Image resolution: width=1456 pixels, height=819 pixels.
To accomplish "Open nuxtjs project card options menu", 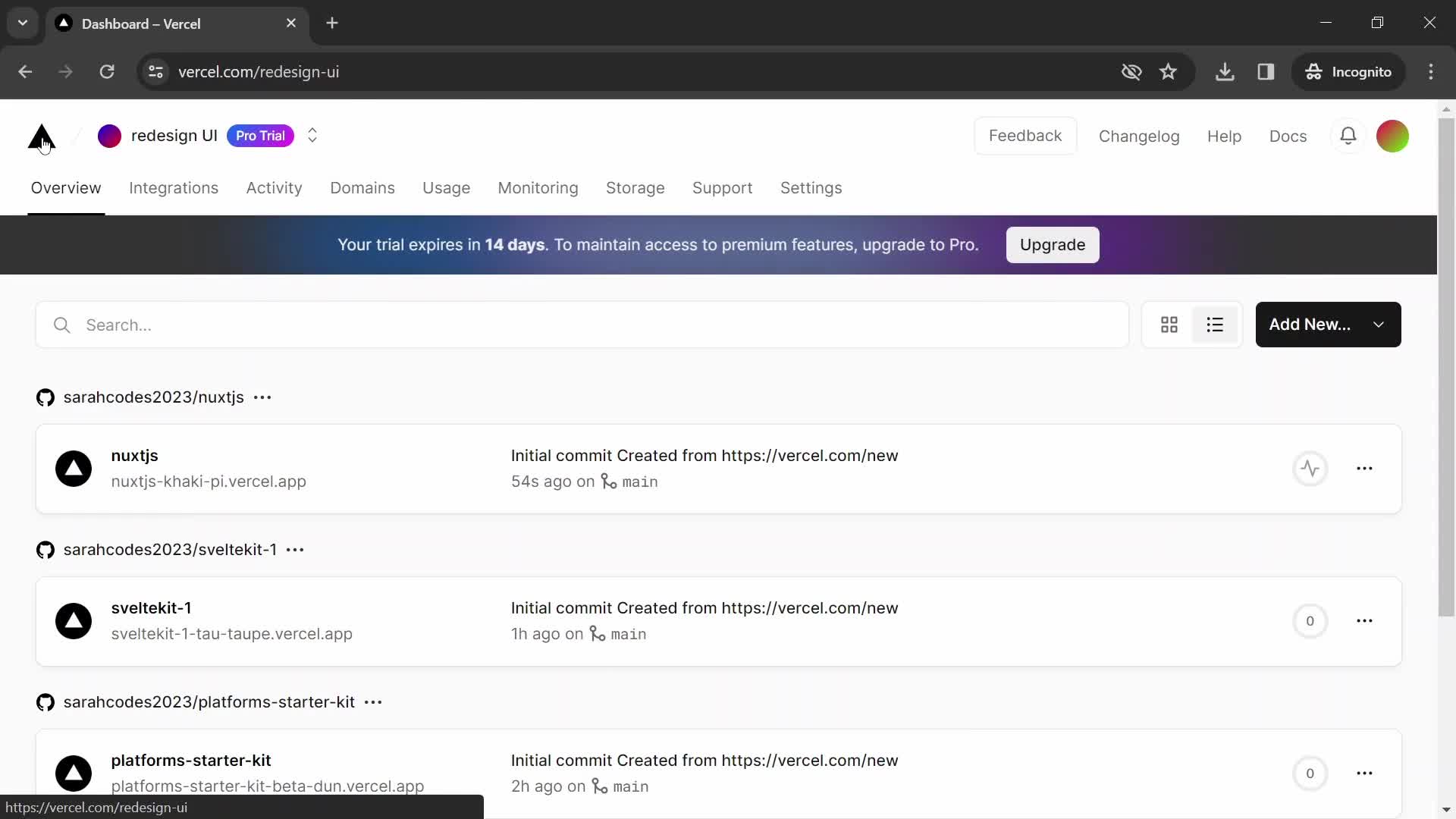I will pos(1364,469).
